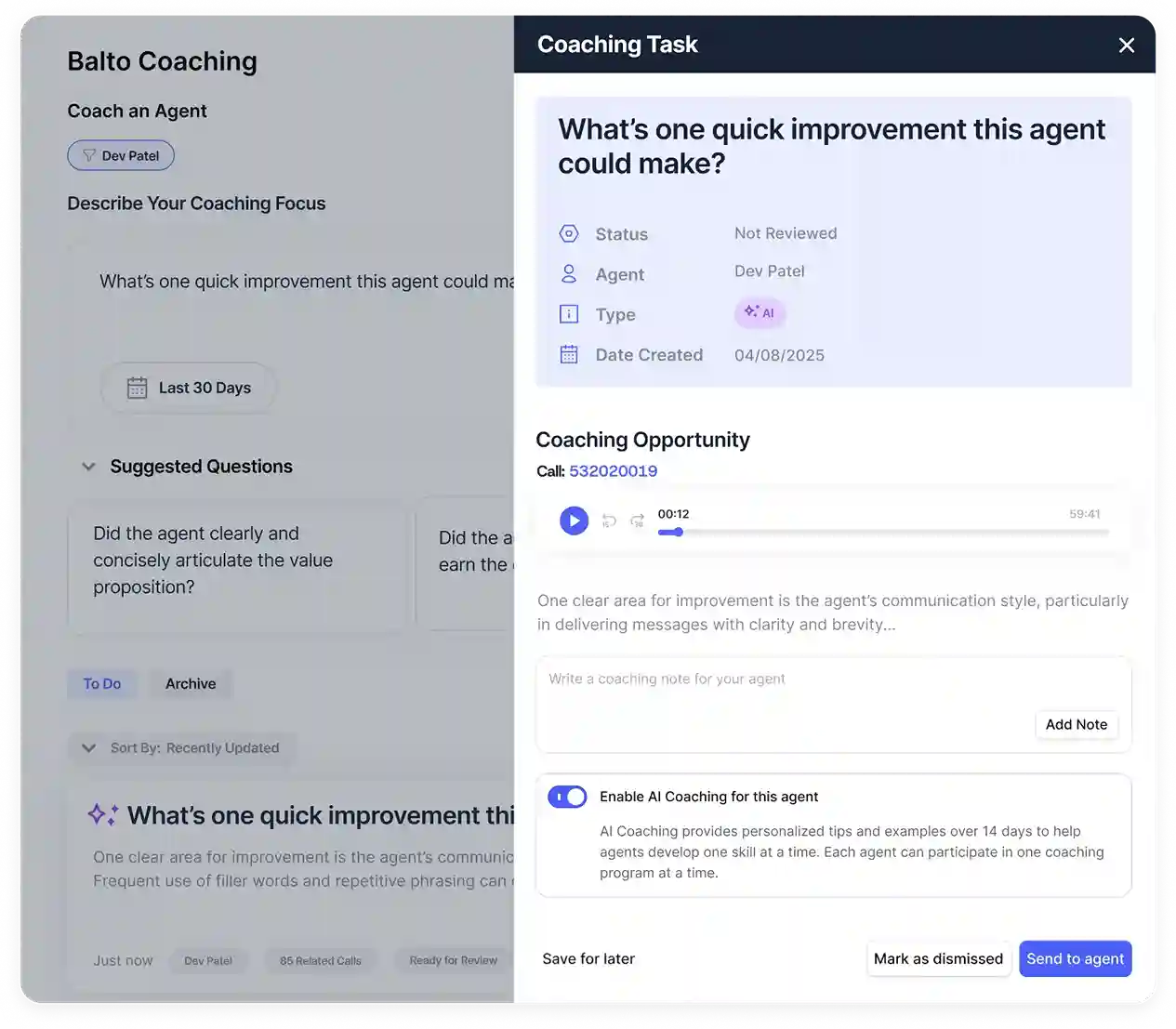Open call 532020019
This screenshot has height=1029, width=1176.
pyautogui.click(x=614, y=471)
